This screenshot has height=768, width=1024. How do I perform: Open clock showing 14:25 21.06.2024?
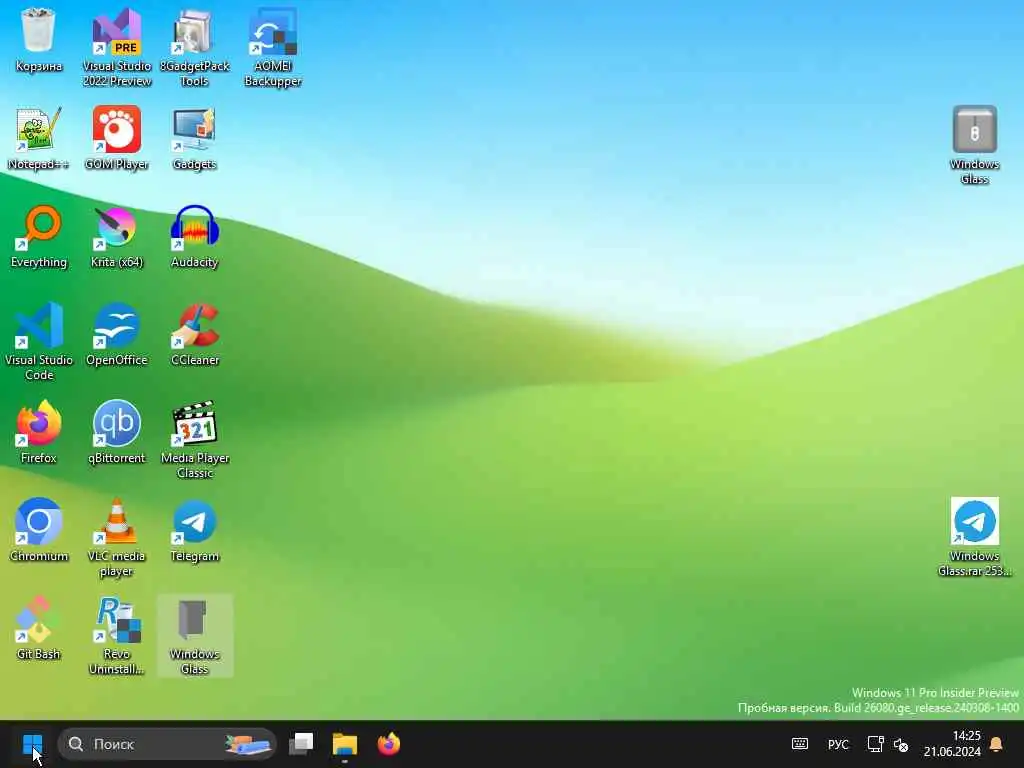pyautogui.click(x=952, y=744)
